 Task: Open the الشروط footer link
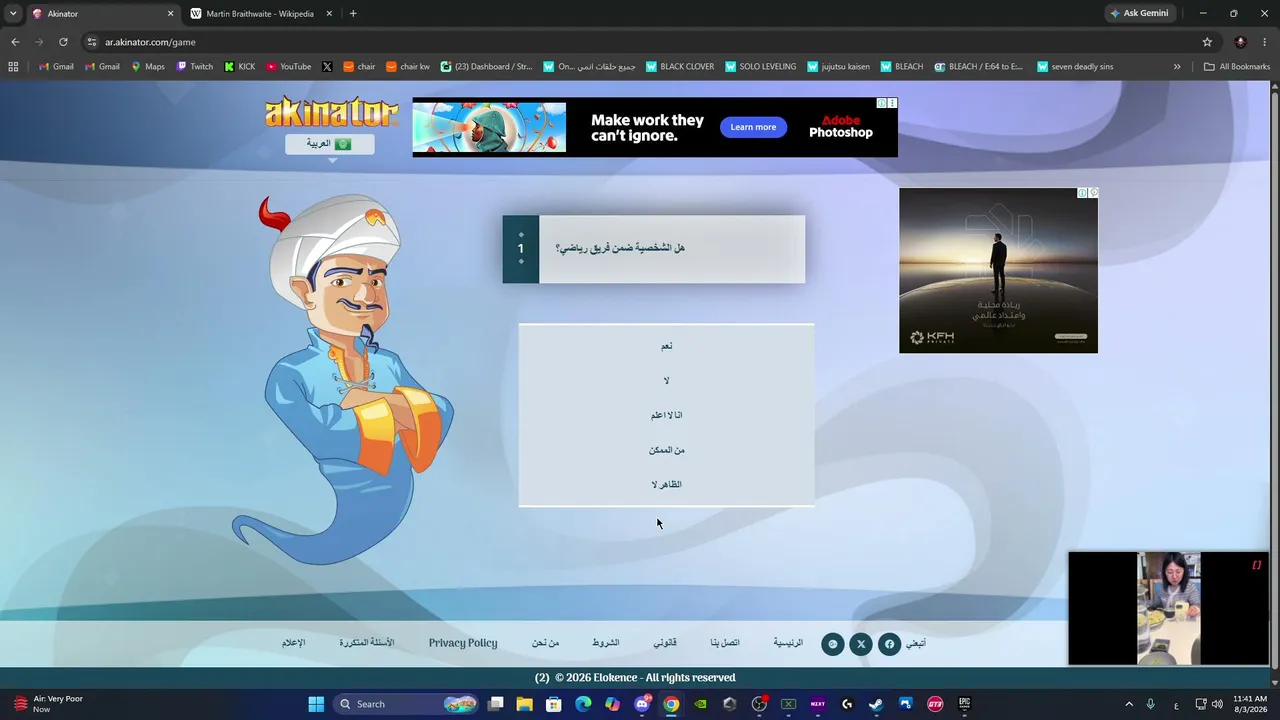point(605,643)
